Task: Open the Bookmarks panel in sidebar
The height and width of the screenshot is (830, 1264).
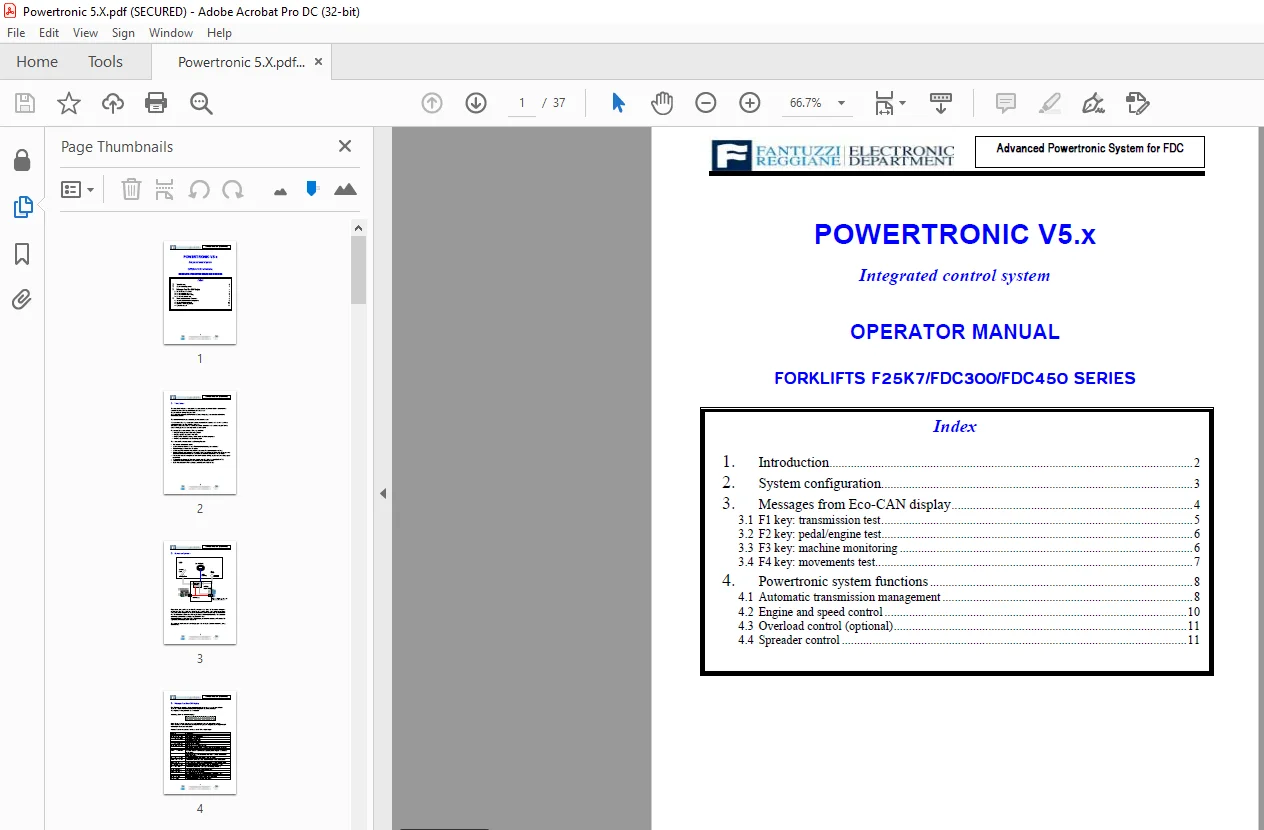Action: click(x=22, y=254)
